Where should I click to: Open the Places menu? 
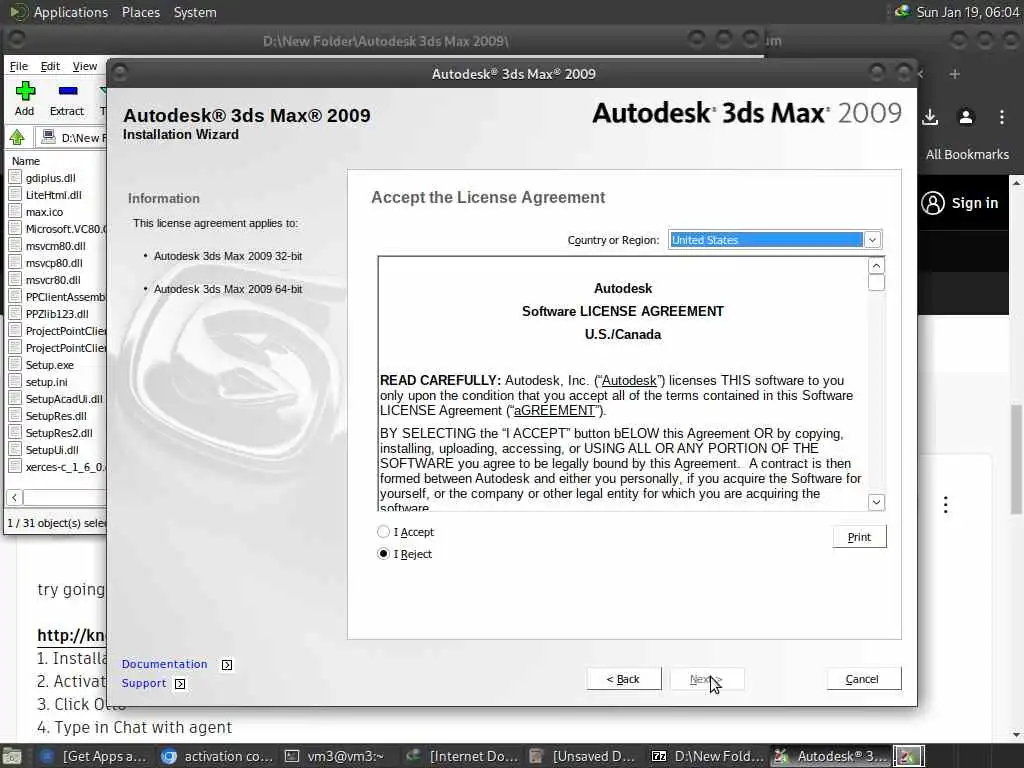pyautogui.click(x=140, y=12)
